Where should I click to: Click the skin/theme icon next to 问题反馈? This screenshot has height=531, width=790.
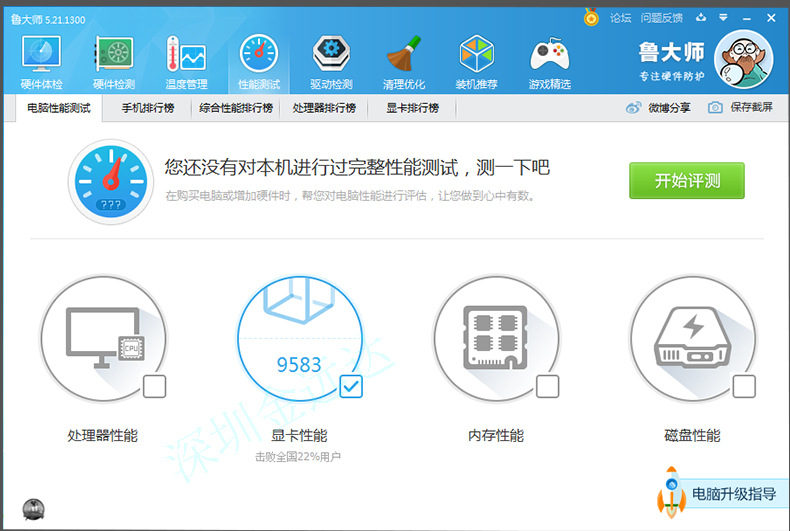point(701,18)
